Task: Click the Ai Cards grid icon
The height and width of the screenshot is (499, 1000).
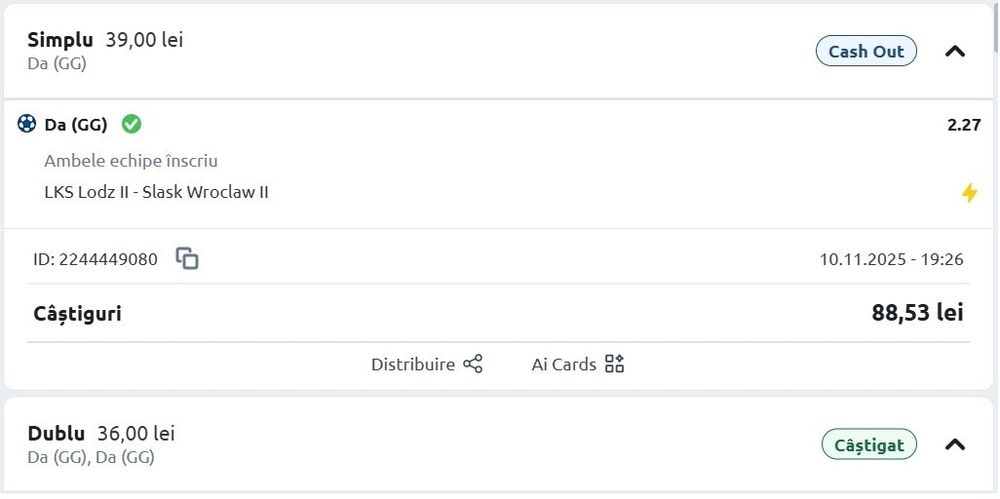Action: (615, 364)
